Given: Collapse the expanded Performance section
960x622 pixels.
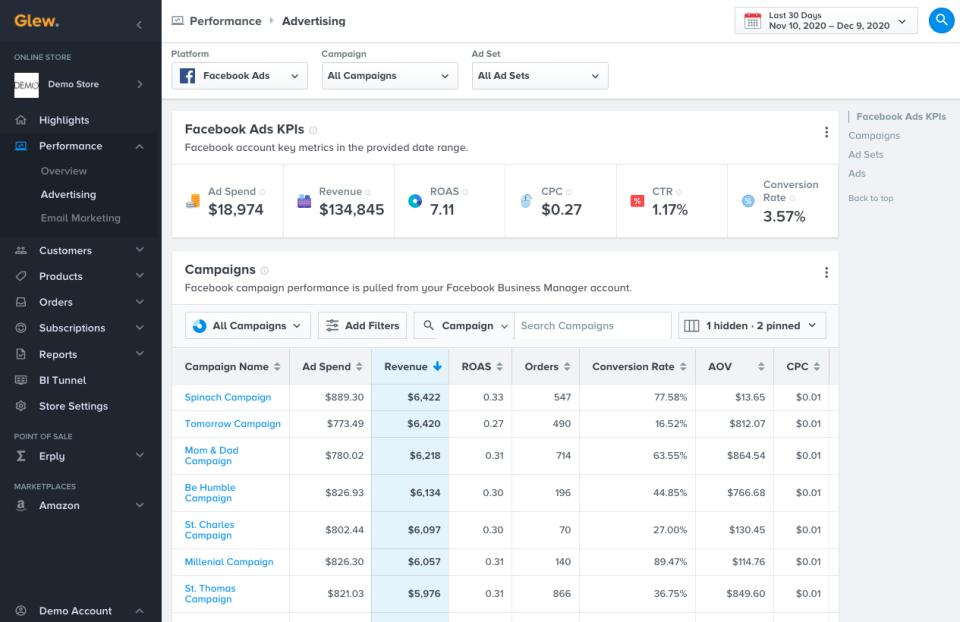Looking at the screenshot, I should [140, 145].
